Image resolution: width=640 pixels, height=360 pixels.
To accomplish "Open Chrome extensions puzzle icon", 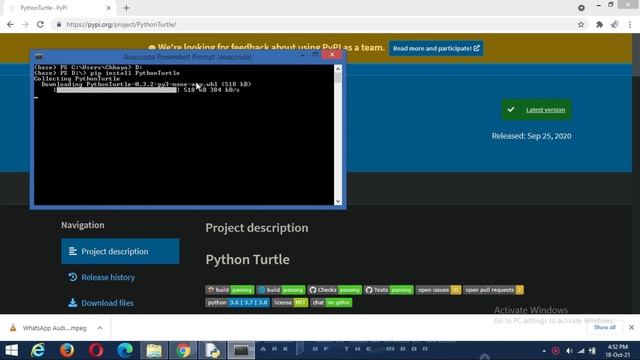I will (x=599, y=24).
